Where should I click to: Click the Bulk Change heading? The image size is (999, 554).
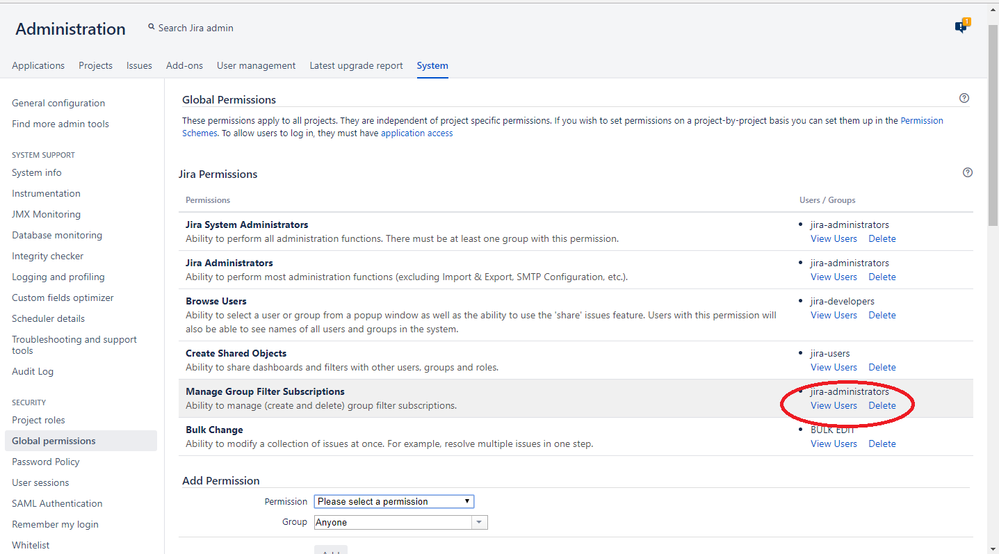coord(214,430)
